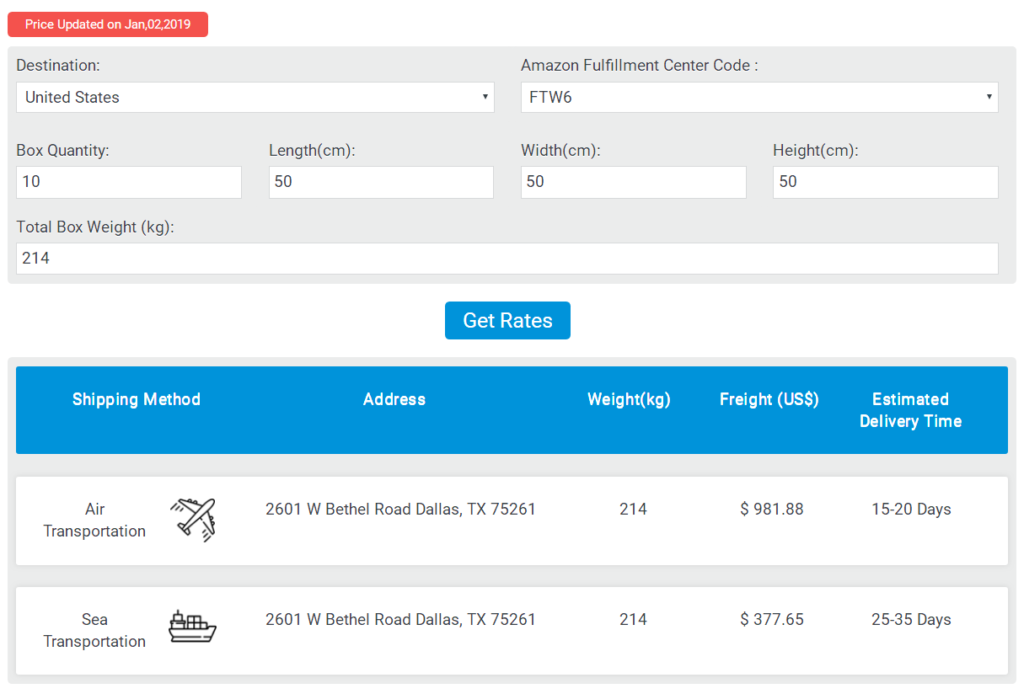Image resolution: width=1024 pixels, height=694 pixels.
Task: Select the Width(cm) input box
Action: (633, 182)
